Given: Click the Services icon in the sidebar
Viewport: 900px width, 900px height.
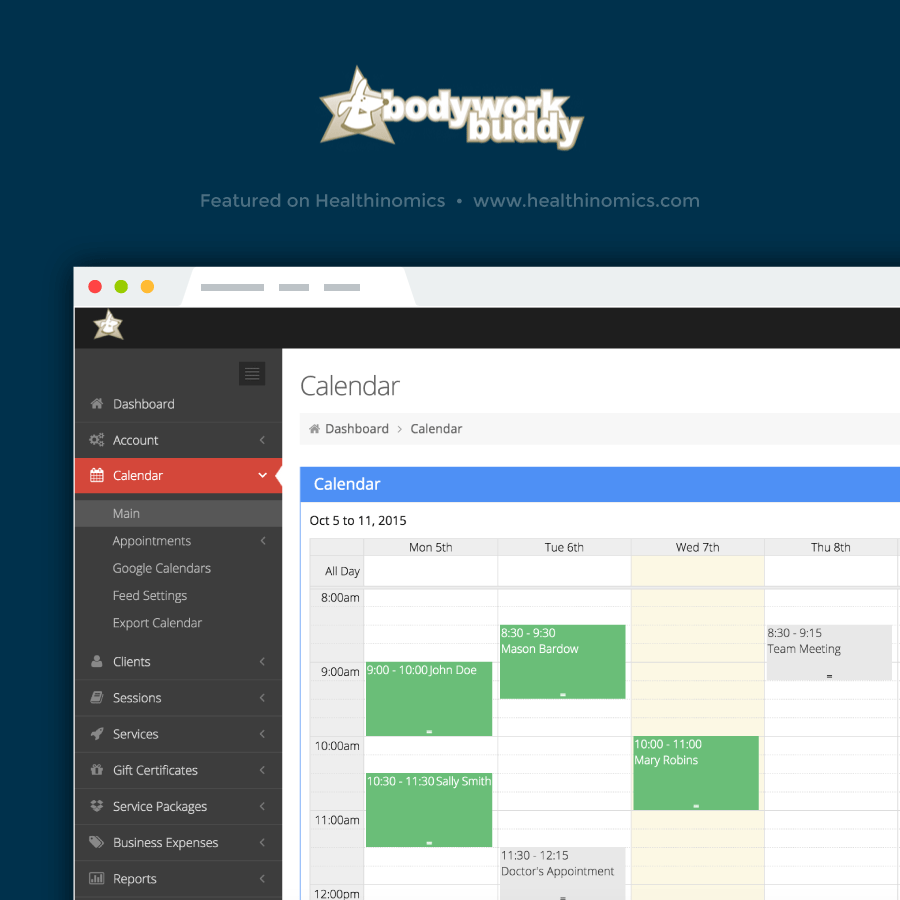Looking at the screenshot, I should click(x=97, y=734).
